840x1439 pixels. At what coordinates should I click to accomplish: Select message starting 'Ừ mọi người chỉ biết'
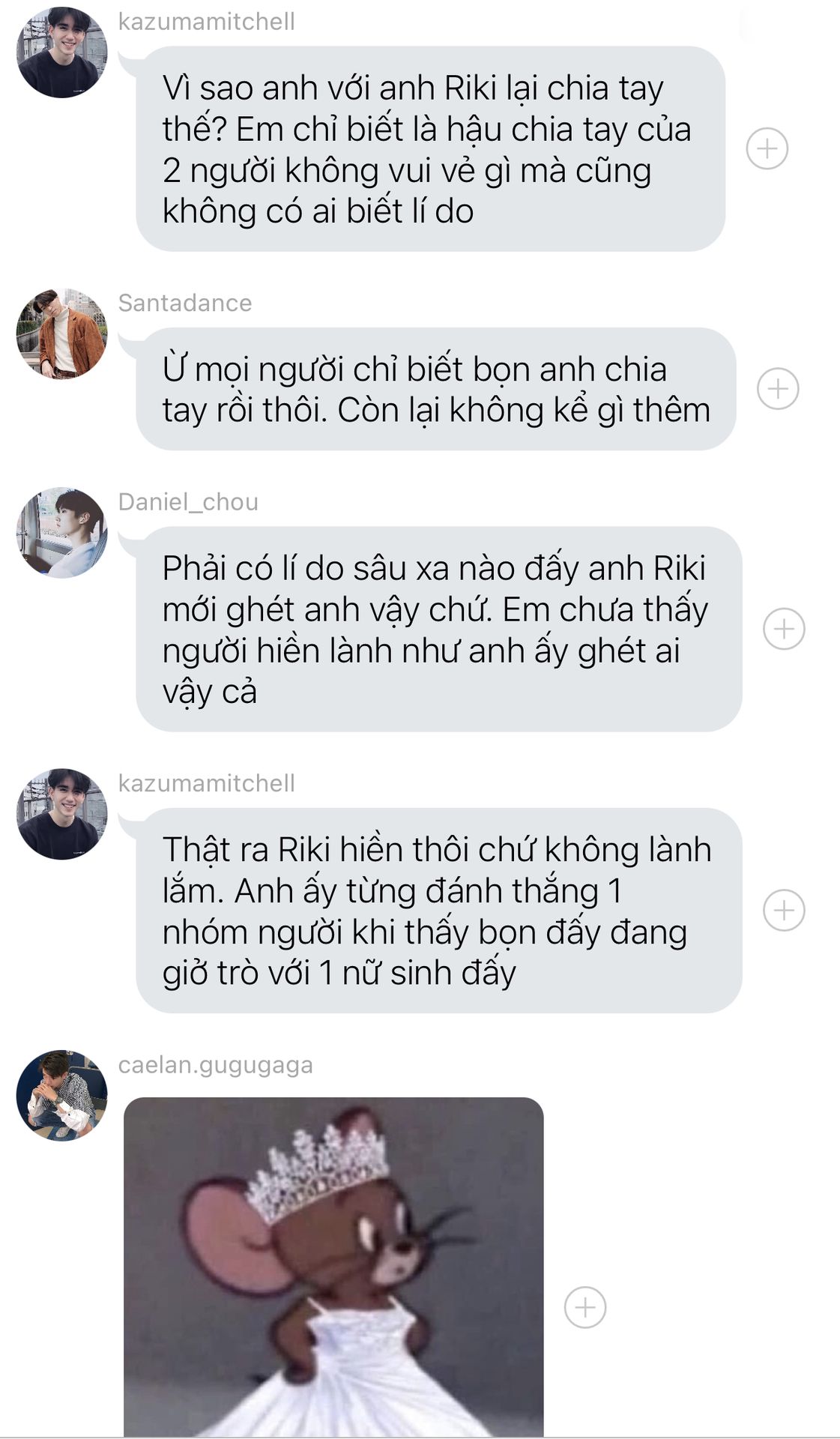(x=435, y=388)
